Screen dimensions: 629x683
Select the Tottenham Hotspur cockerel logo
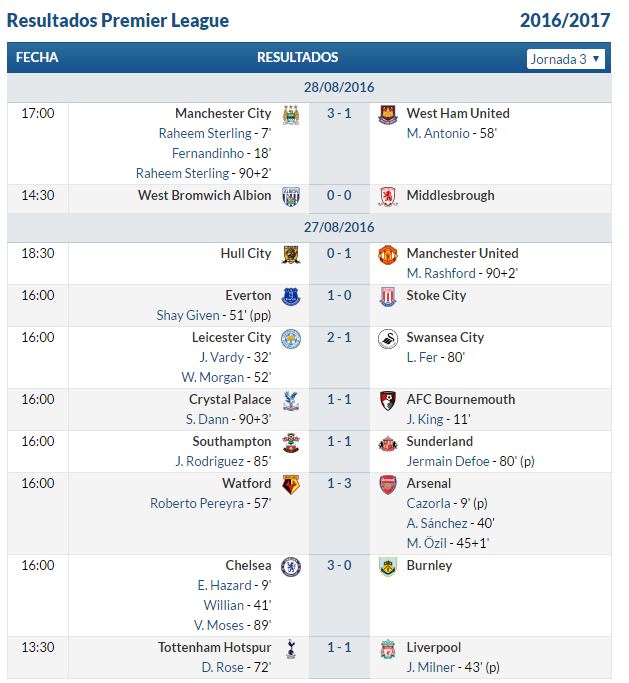click(x=291, y=649)
